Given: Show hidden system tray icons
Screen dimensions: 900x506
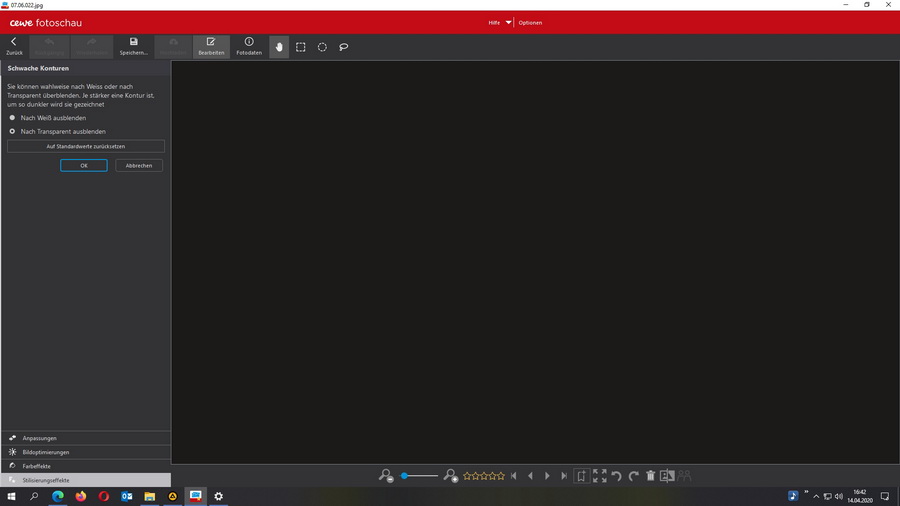Looking at the screenshot, I should 816,496.
